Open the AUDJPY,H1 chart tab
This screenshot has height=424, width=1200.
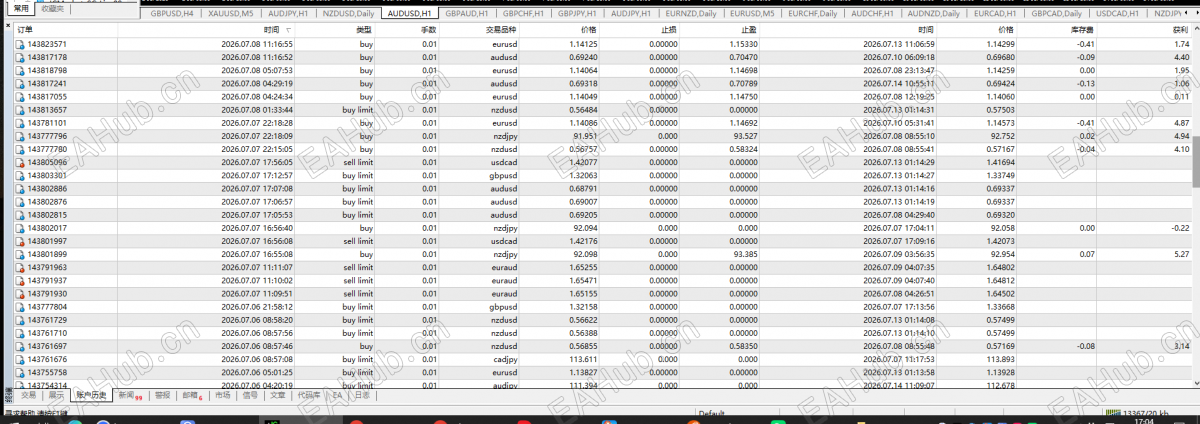point(290,14)
